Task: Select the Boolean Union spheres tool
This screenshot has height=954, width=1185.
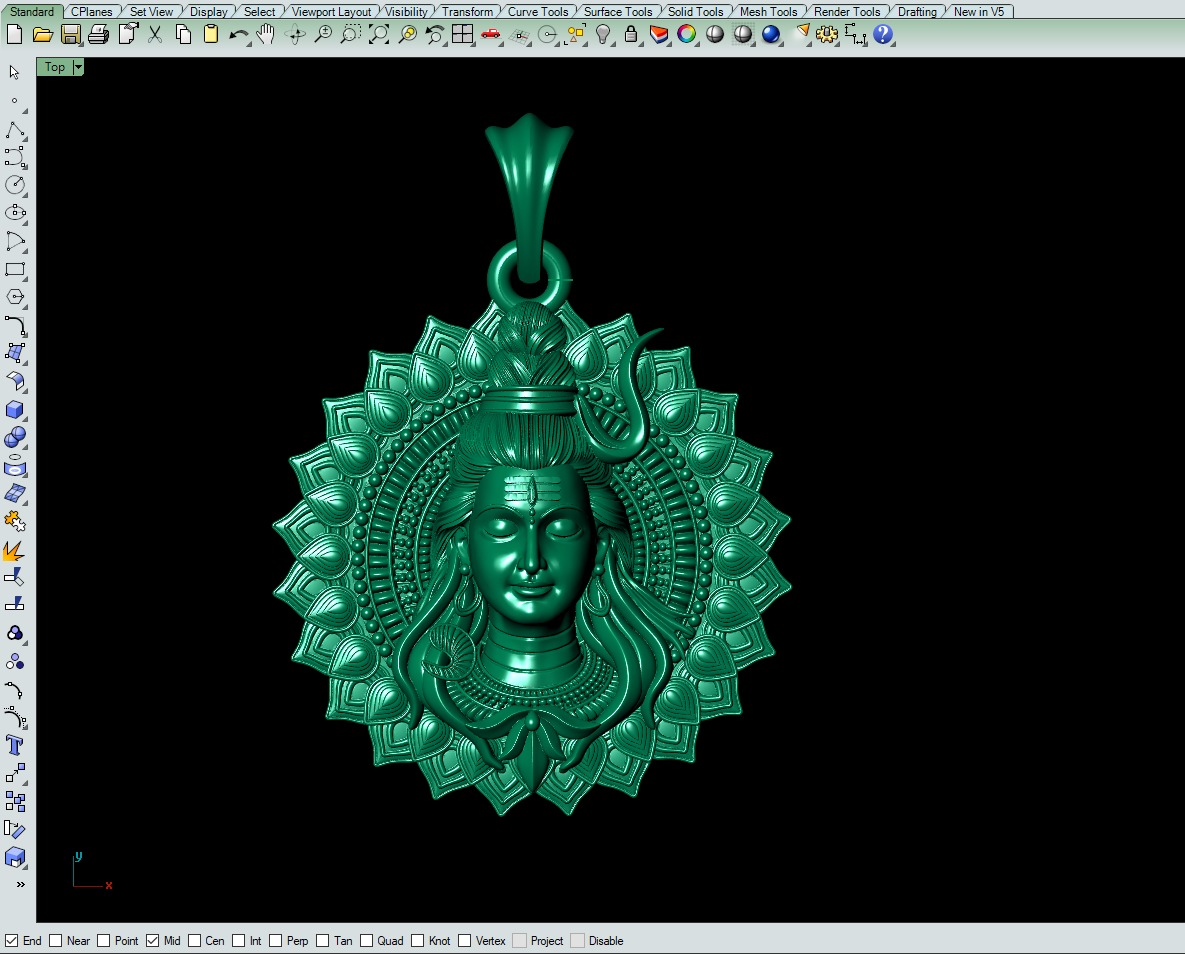Action: (15, 438)
